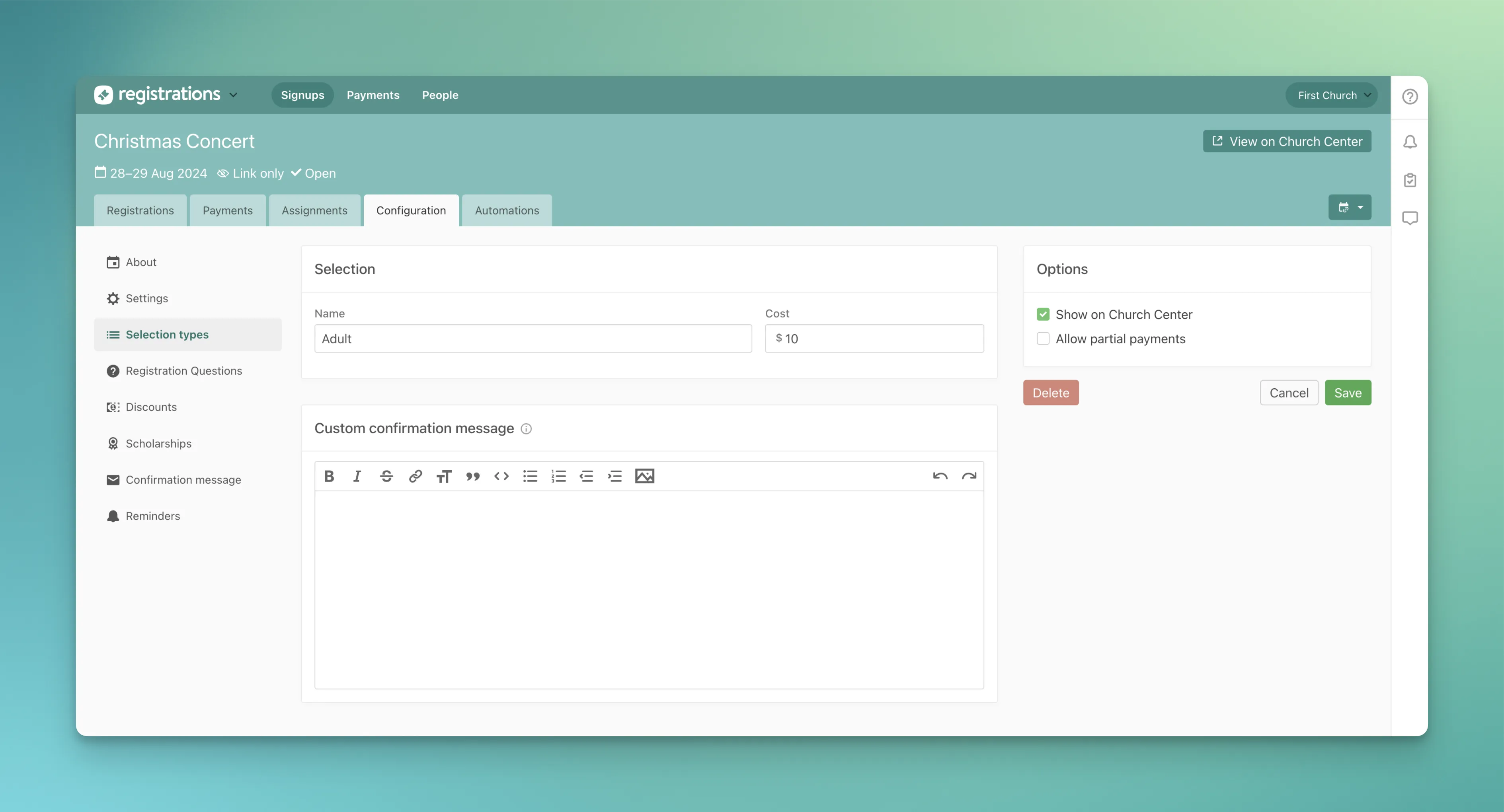Open the registrations app switcher chevron

point(234,95)
